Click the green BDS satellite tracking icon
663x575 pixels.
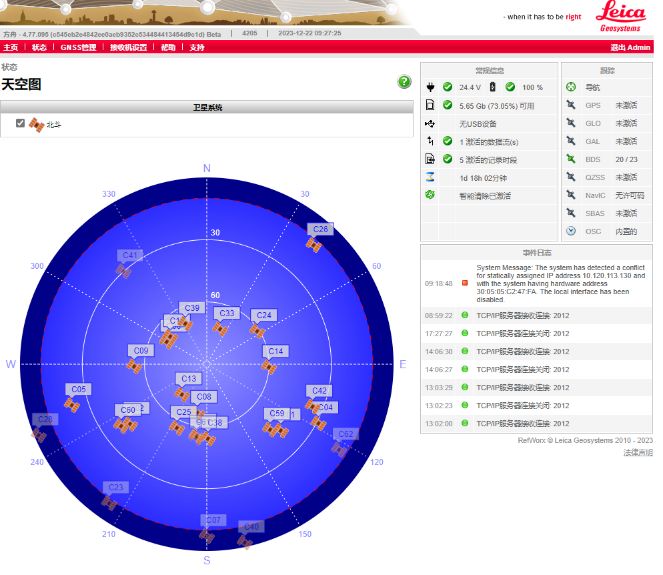(x=571, y=159)
